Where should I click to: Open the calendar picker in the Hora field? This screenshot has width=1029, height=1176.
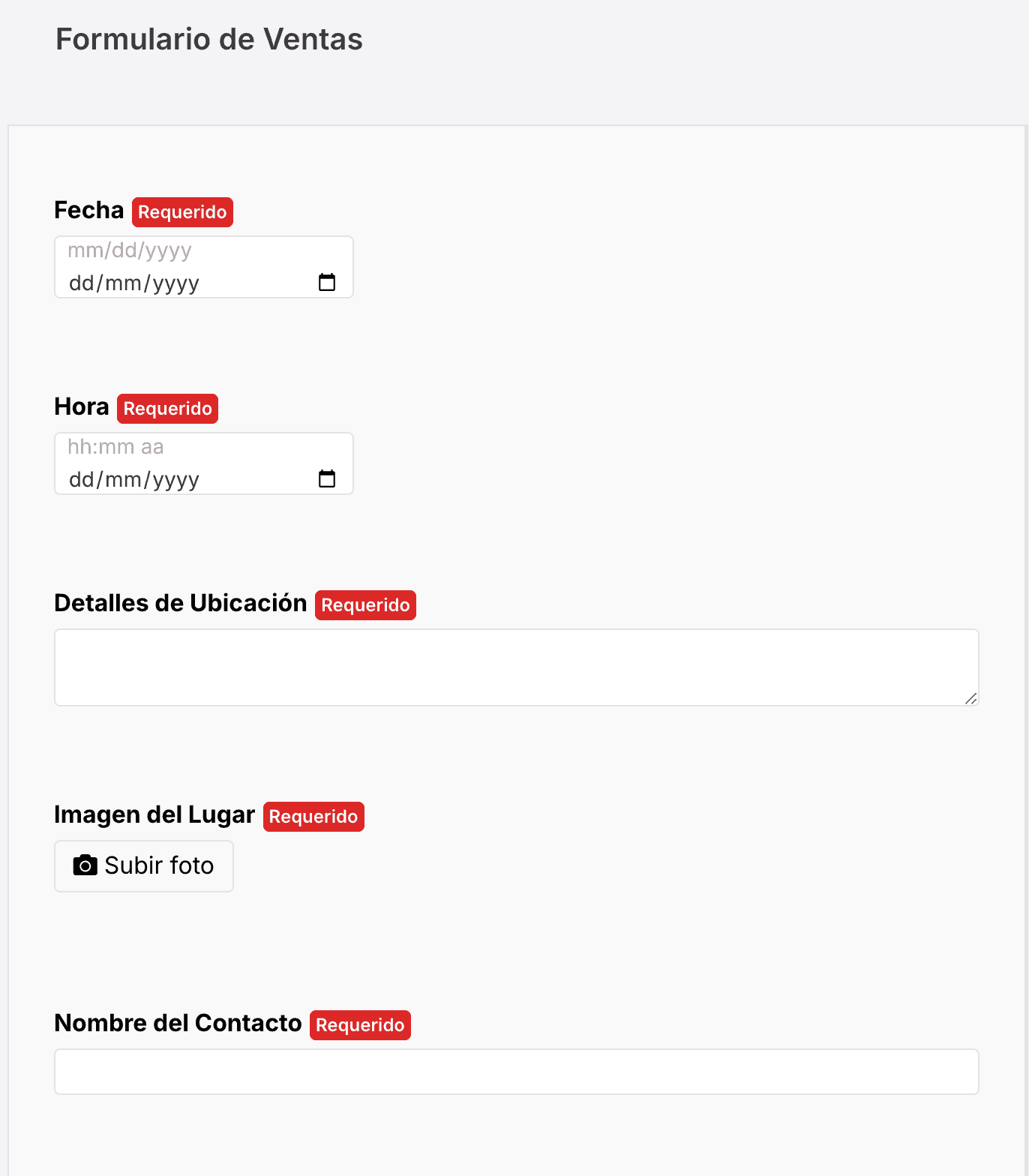(x=328, y=478)
